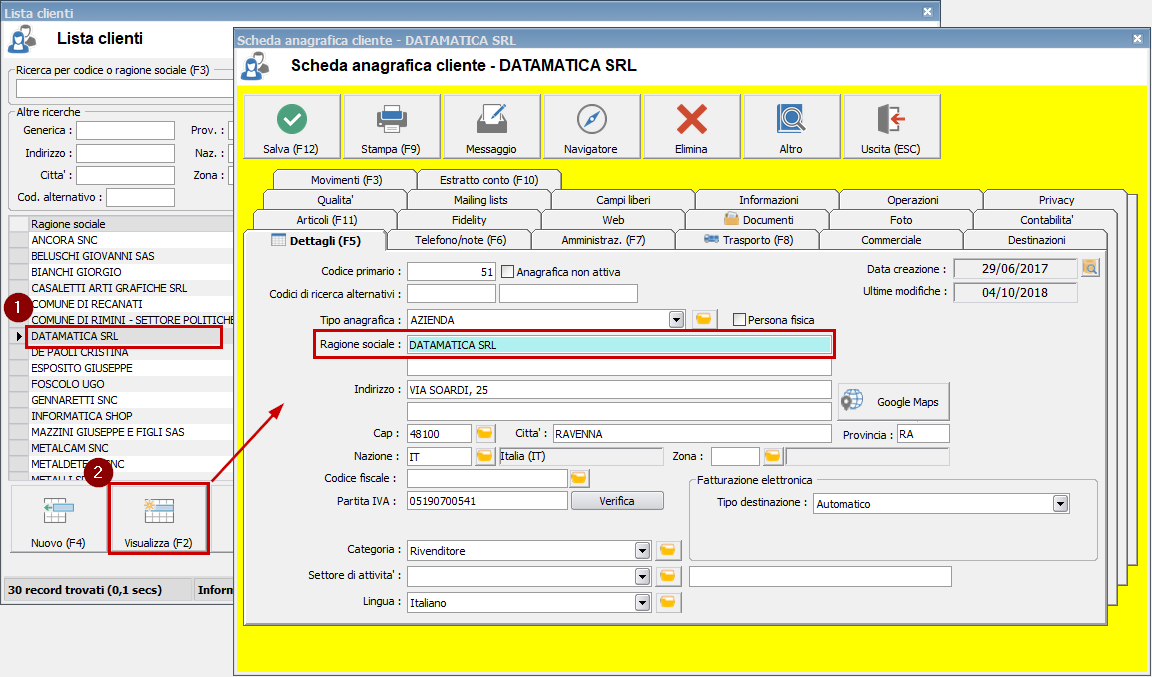The image size is (1152, 677).
Task: Click the Elimina red X button
Action: (691, 126)
